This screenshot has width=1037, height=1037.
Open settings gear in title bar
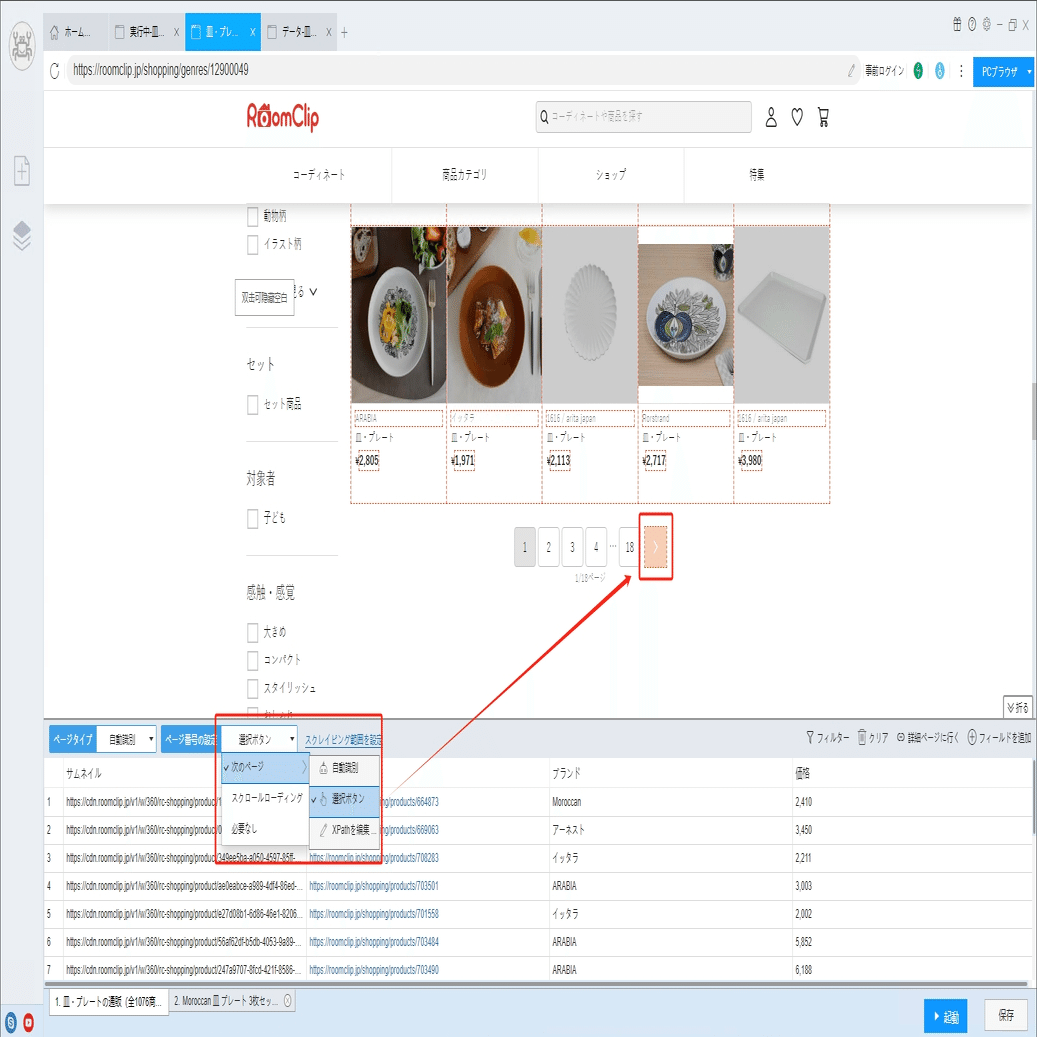(x=986, y=24)
